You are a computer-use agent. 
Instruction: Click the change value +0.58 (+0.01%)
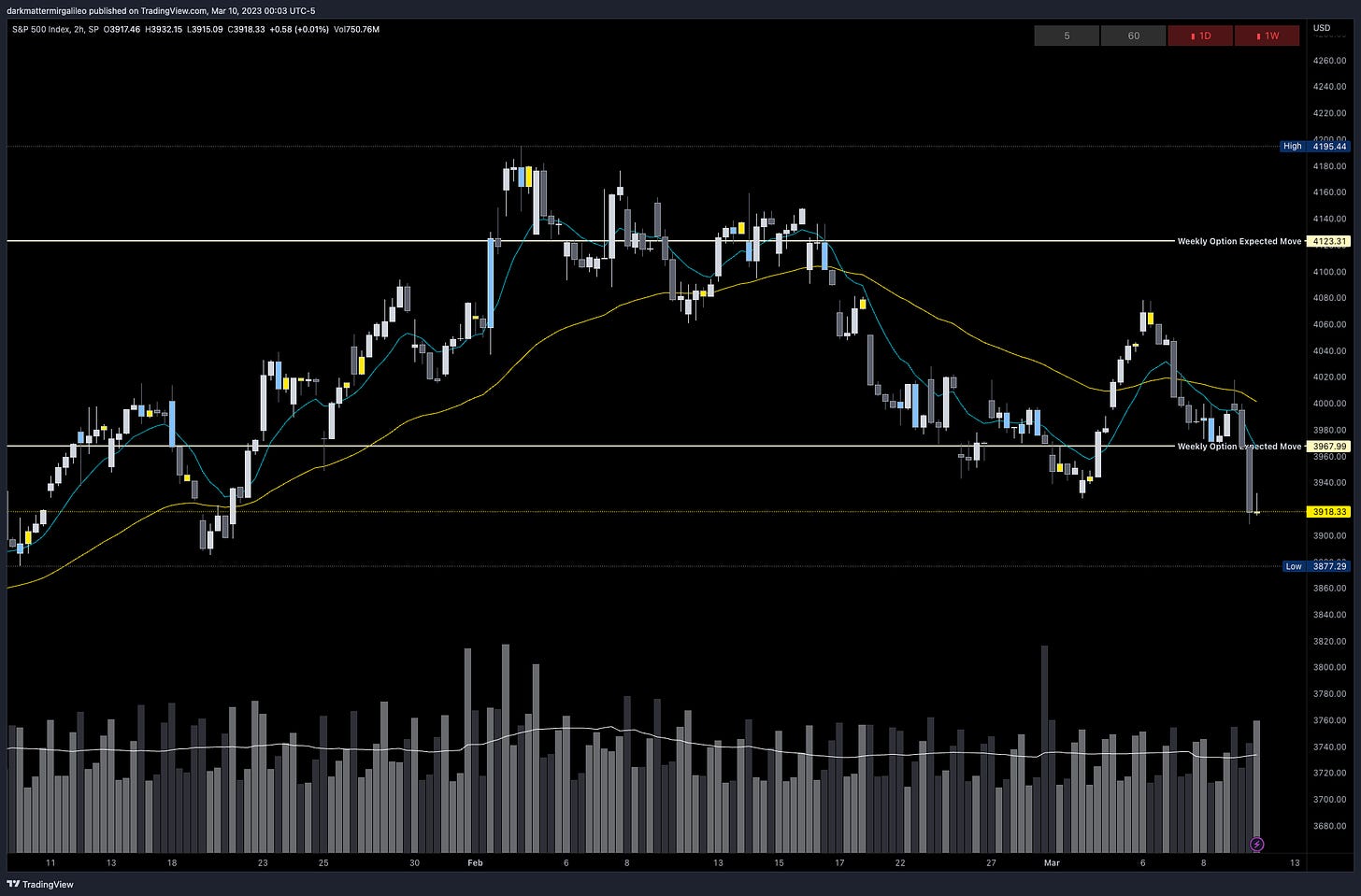[299, 29]
